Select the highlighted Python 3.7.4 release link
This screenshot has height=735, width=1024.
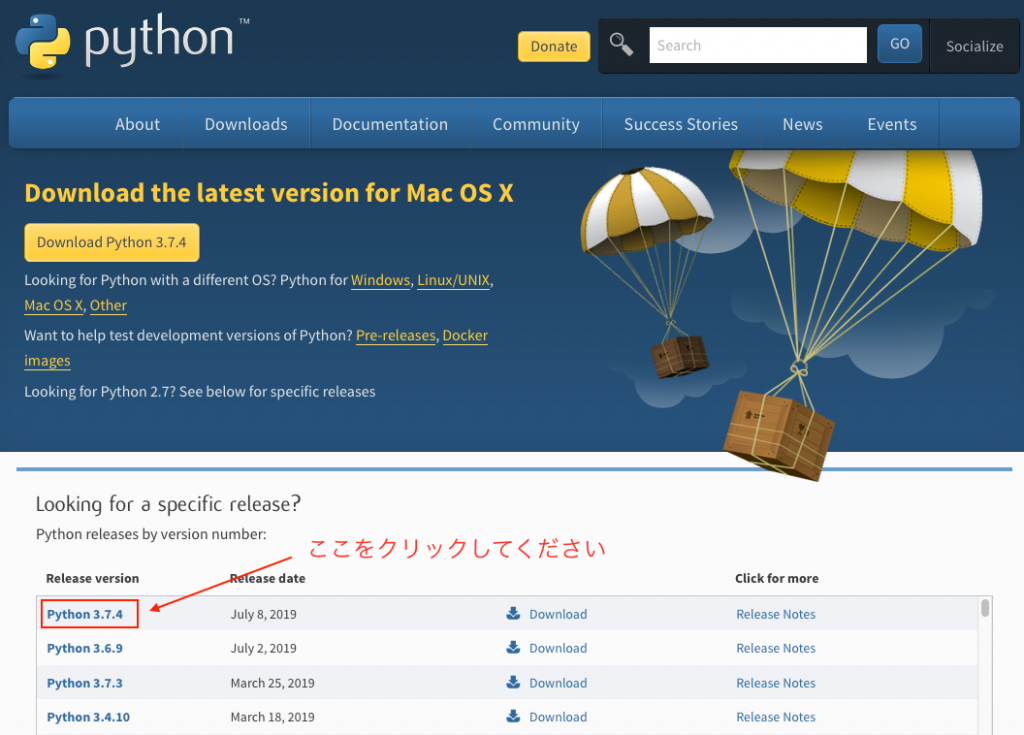(x=88, y=614)
